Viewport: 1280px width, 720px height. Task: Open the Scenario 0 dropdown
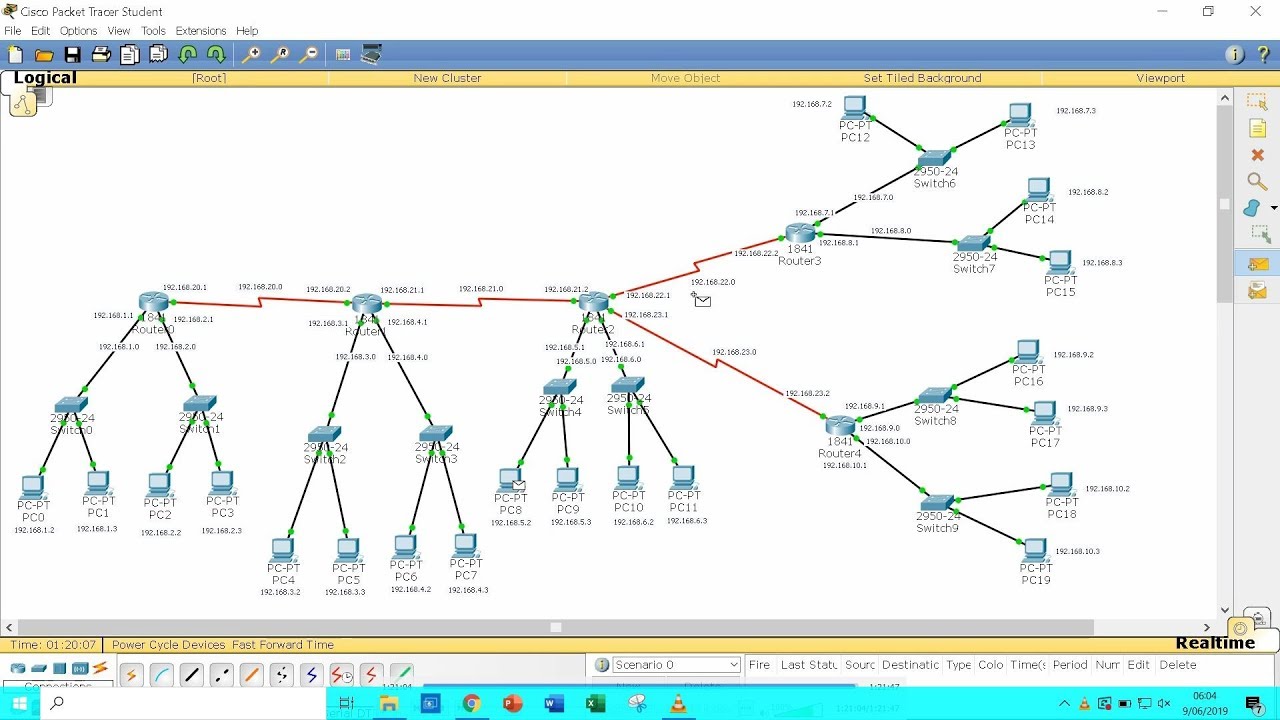click(x=675, y=665)
